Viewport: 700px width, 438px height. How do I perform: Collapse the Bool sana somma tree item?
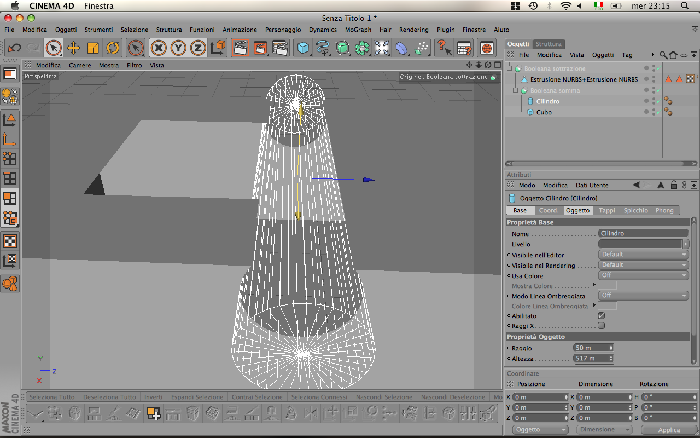point(516,90)
